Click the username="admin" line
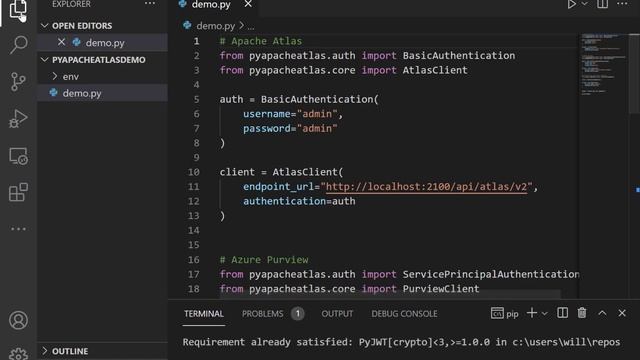Viewport: 640px width, 360px height. point(293,114)
